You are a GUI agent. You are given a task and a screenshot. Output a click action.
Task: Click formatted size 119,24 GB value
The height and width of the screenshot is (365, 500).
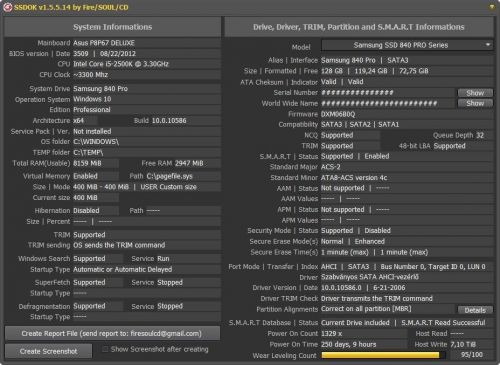371,71
